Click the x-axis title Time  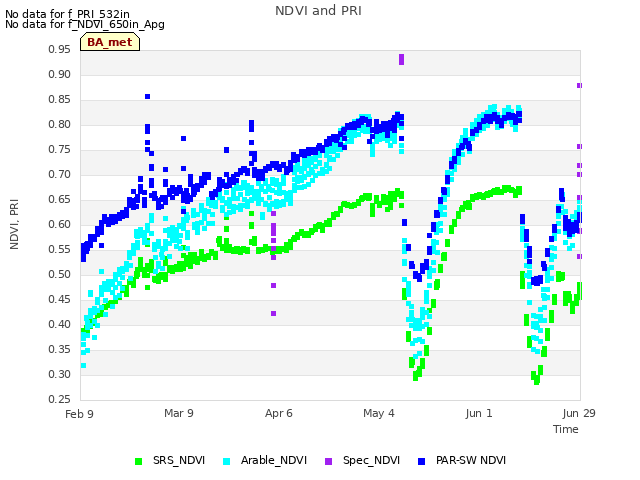pos(566,429)
